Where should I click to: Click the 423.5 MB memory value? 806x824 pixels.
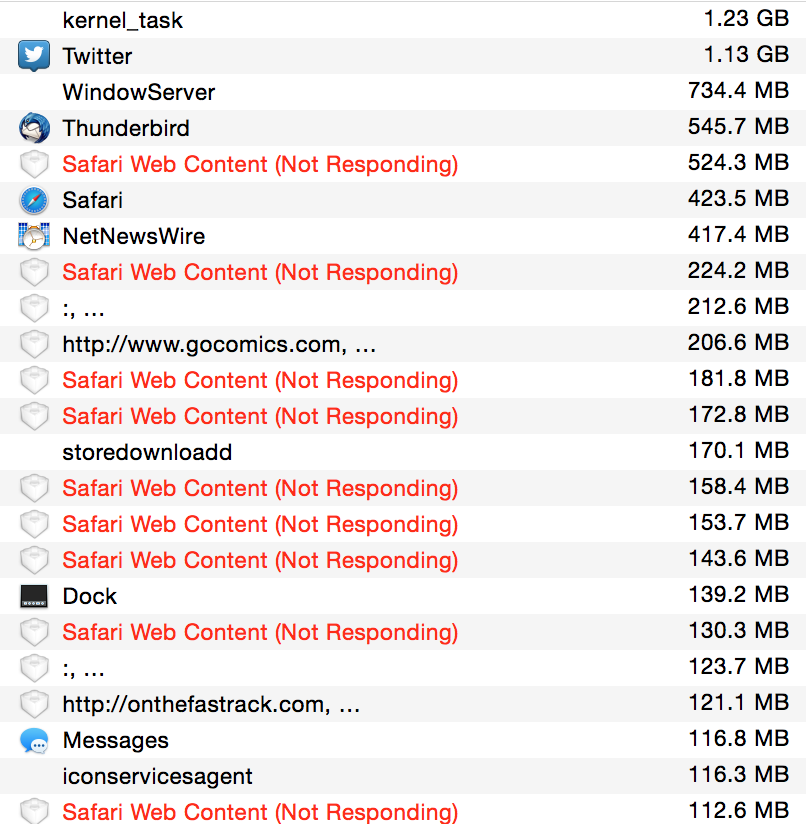739,199
